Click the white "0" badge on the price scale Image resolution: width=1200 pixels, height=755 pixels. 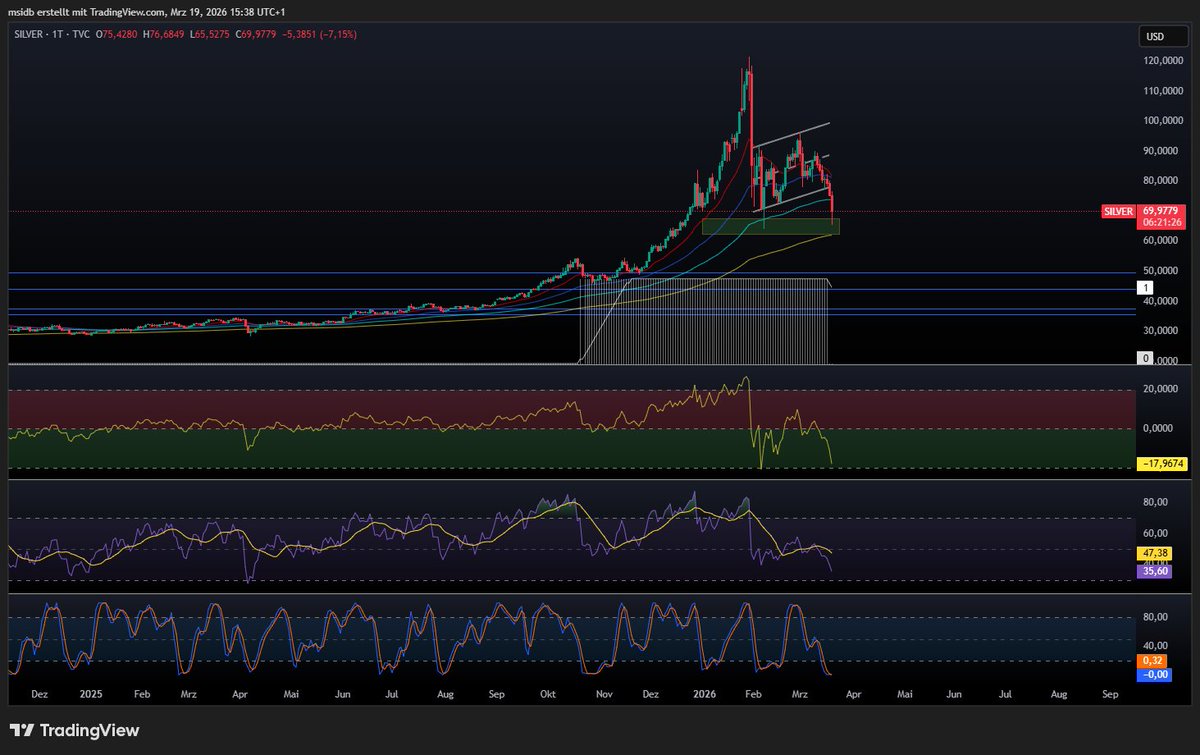pos(1144,357)
